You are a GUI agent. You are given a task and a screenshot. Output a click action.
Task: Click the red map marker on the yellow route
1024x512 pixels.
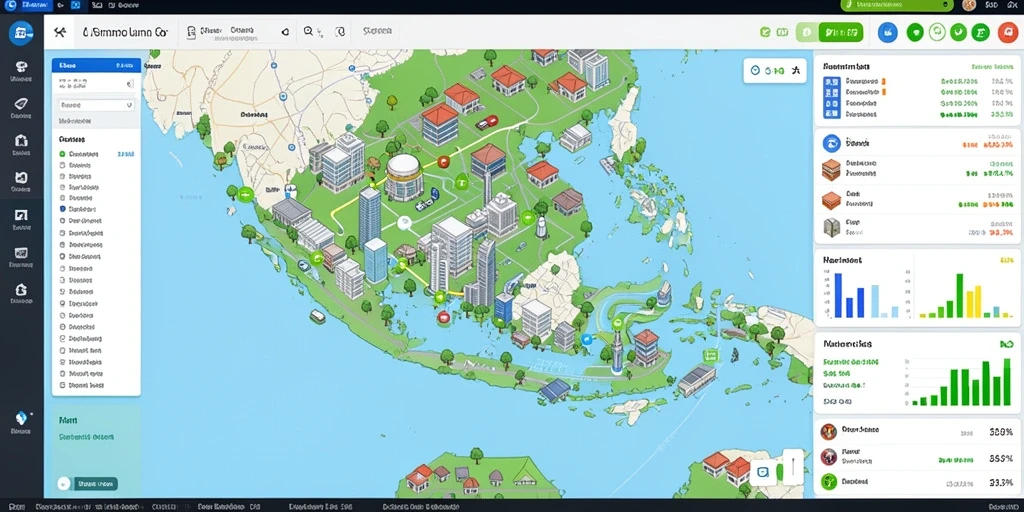click(x=443, y=162)
